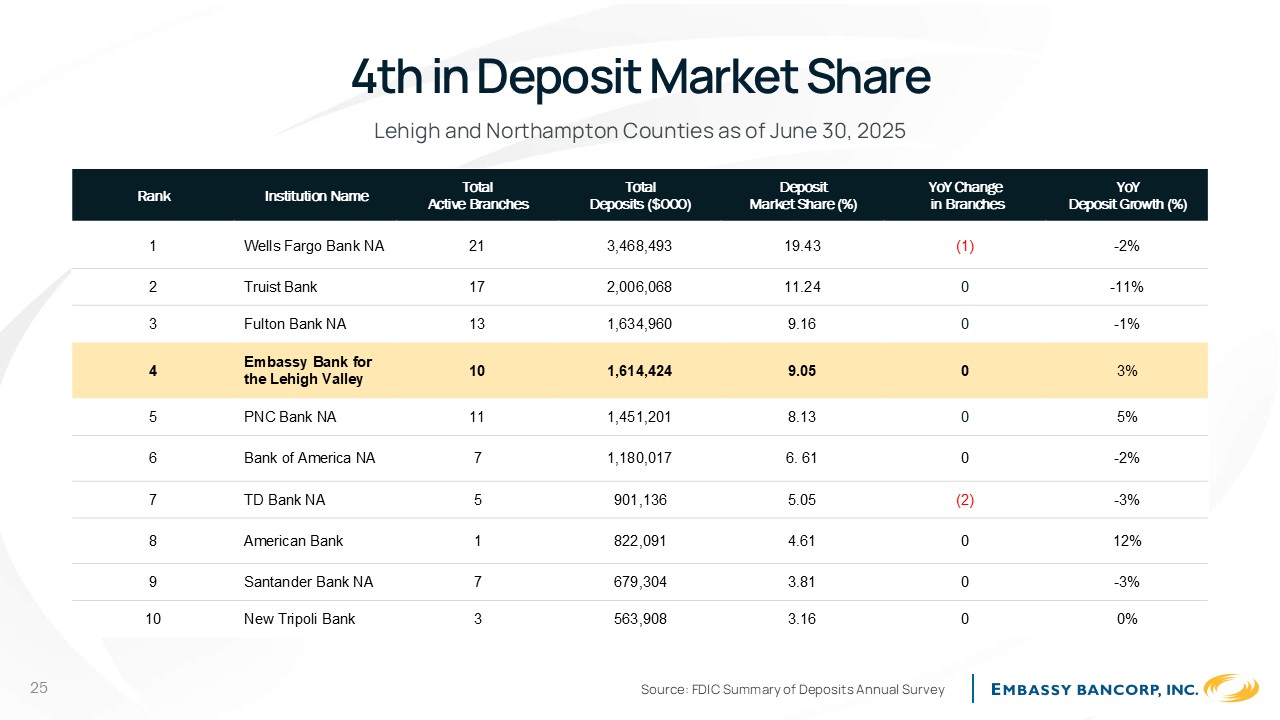Click the Embassy Bancorp swirl logo icon
Image resolution: width=1280 pixels, height=720 pixels.
(x=1231, y=688)
